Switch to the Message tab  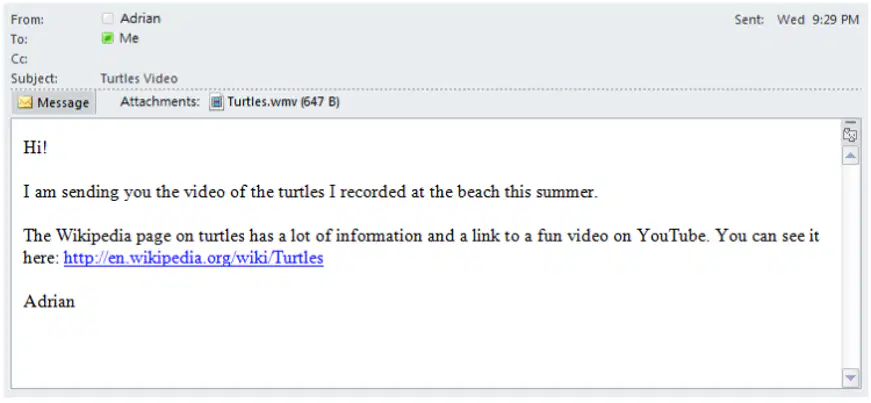[54, 103]
